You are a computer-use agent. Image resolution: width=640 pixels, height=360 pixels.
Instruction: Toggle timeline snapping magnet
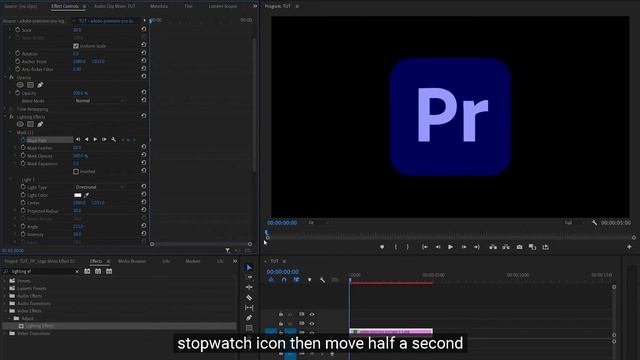(x=284, y=280)
